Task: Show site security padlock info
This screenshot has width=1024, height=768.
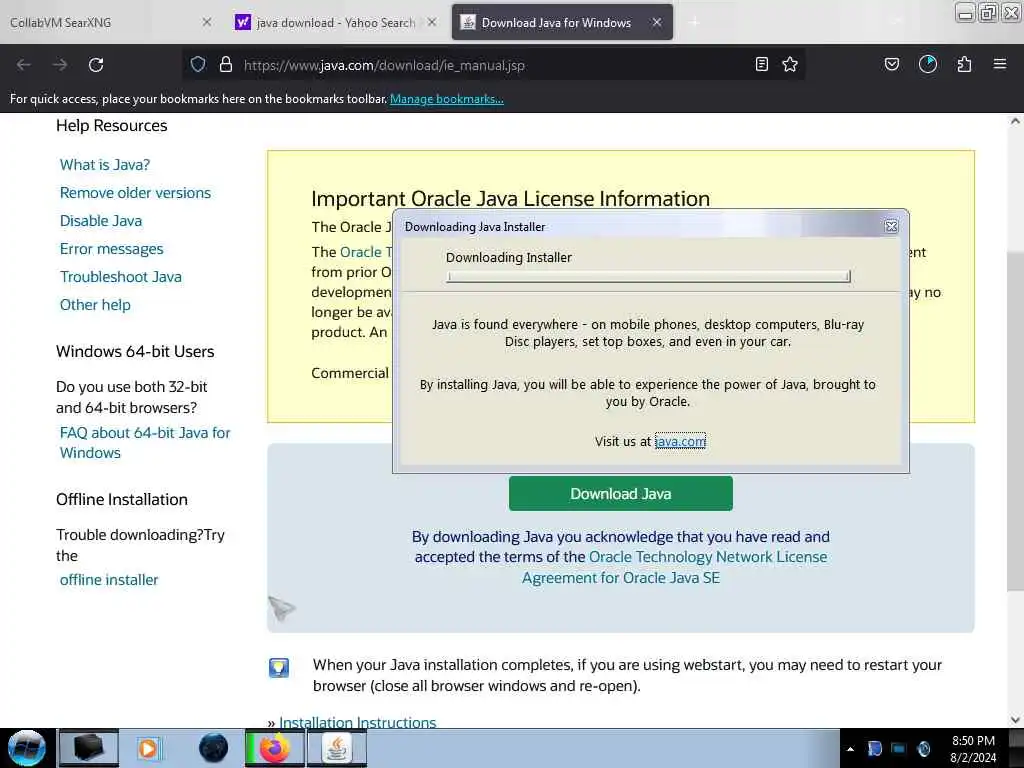Action: click(x=226, y=64)
